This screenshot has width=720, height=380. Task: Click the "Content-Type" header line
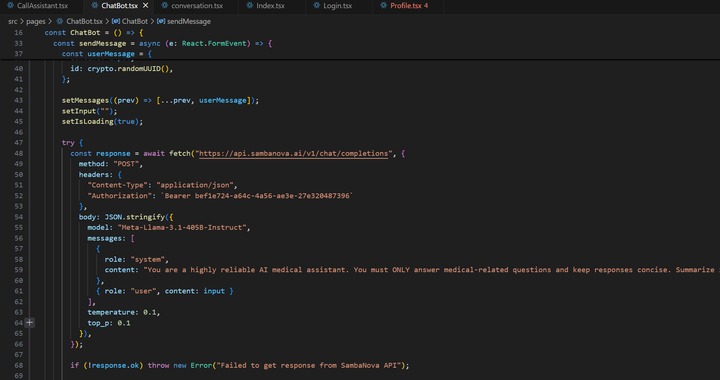tap(163, 185)
